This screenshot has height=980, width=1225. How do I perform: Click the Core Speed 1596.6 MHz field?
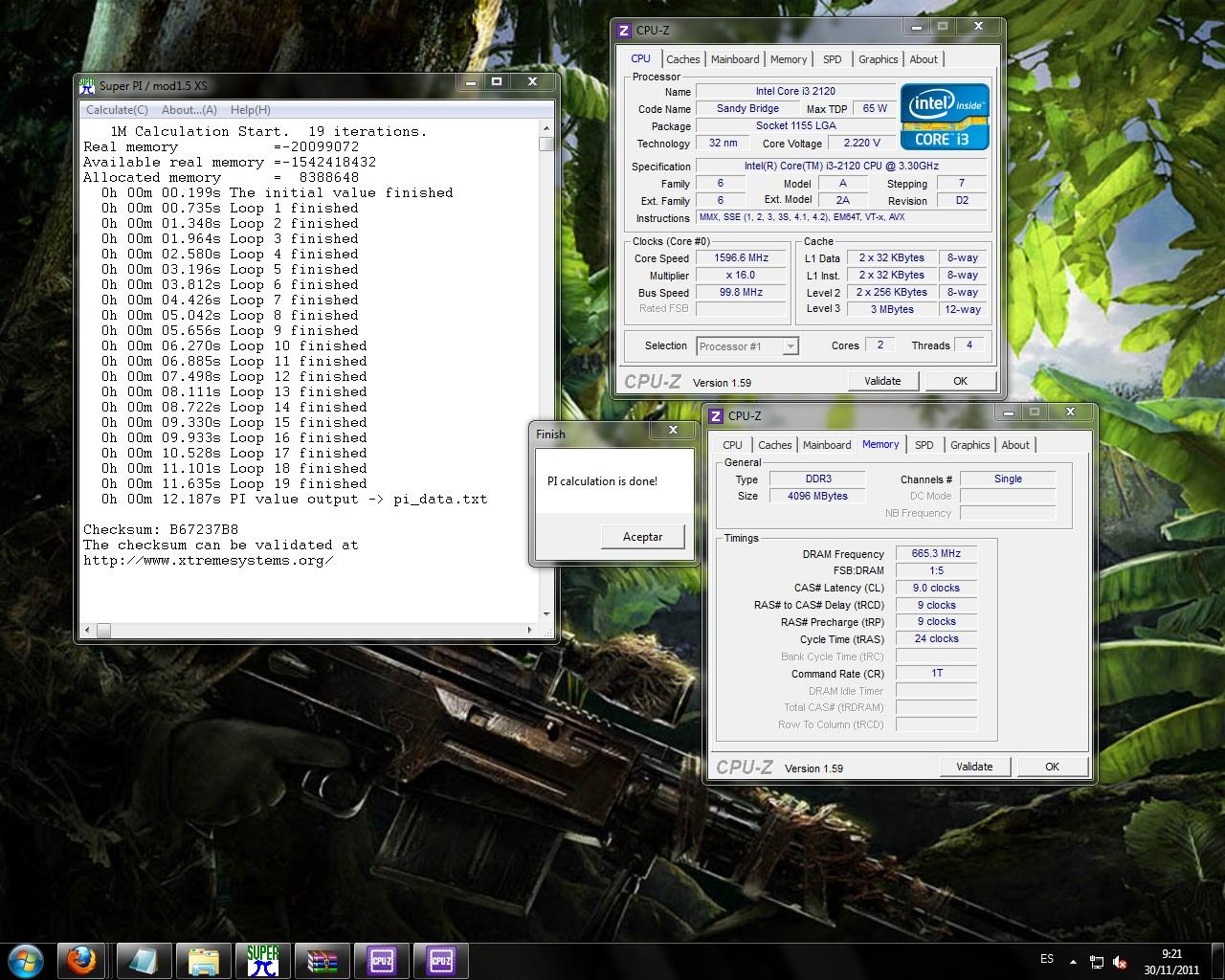pos(742,258)
